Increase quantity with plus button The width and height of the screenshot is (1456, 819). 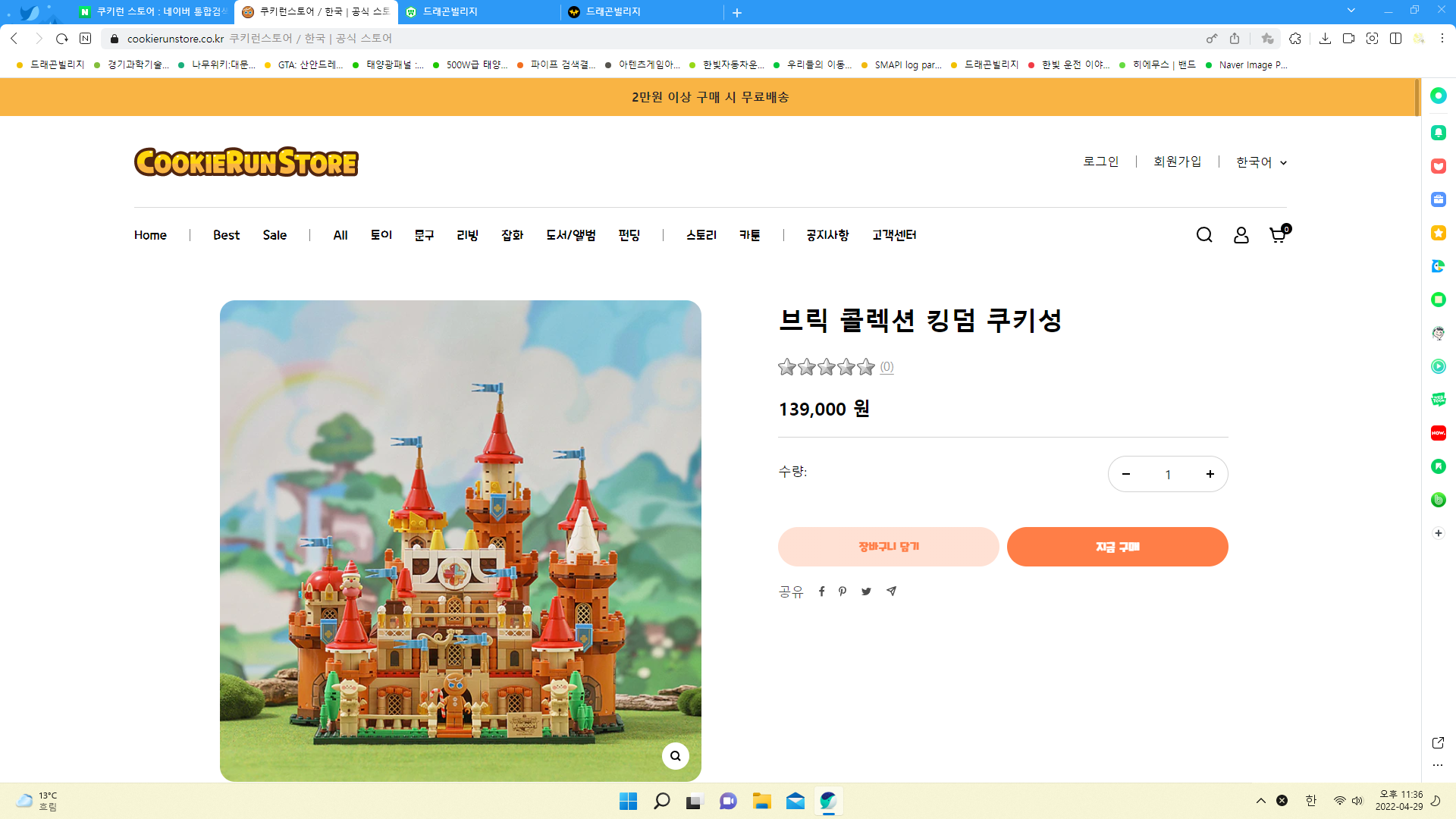(x=1210, y=474)
